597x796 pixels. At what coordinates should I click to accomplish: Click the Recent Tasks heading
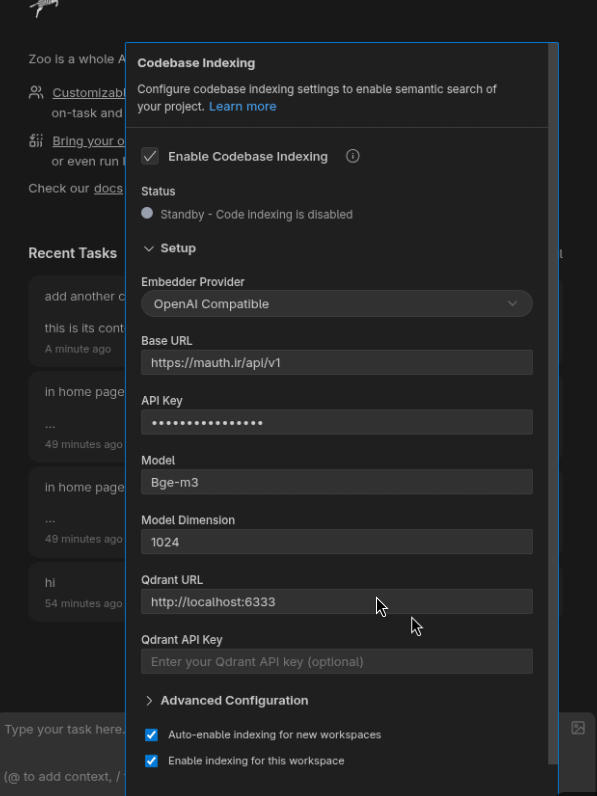click(73, 253)
